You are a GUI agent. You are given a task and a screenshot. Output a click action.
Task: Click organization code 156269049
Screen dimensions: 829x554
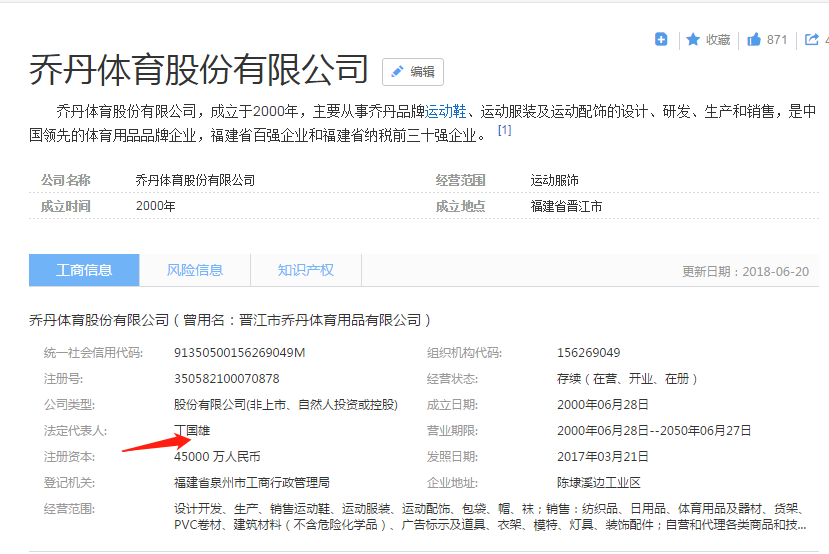click(x=588, y=353)
